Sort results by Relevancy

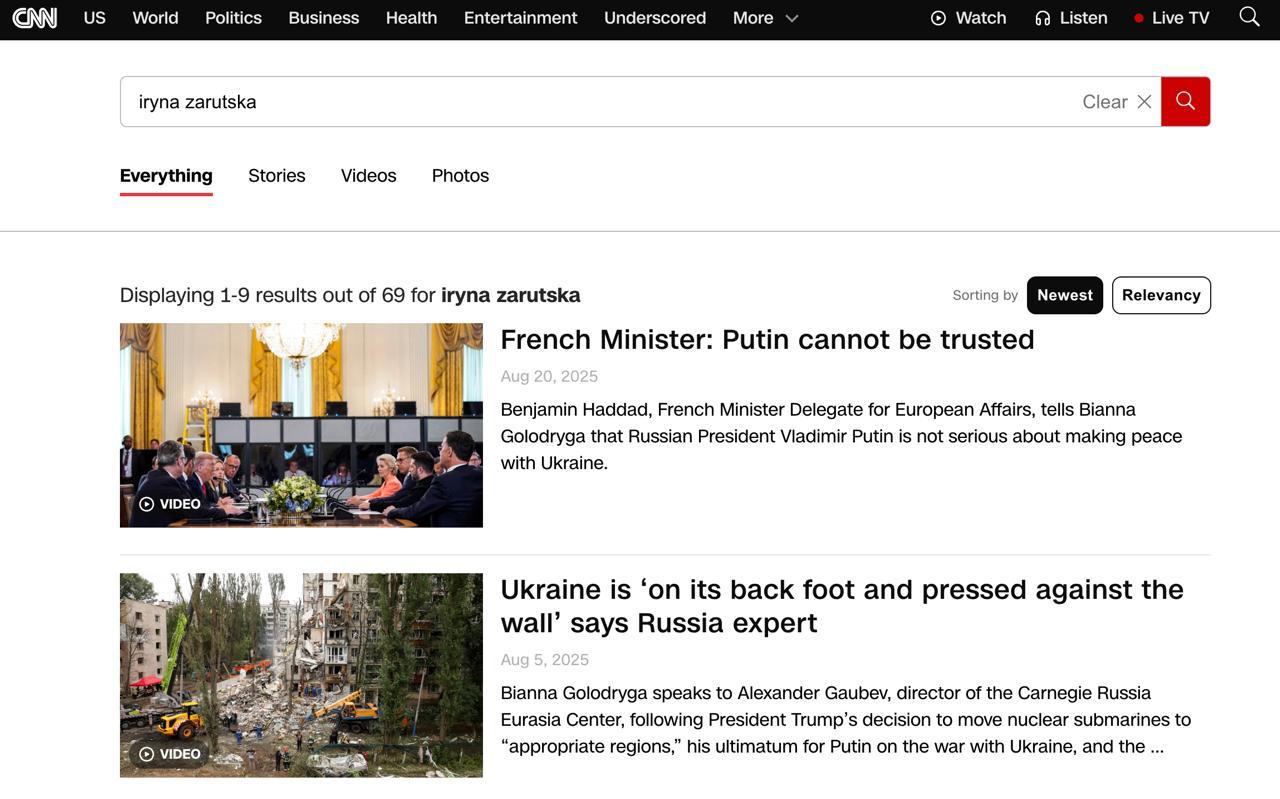(x=1160, y=295)
